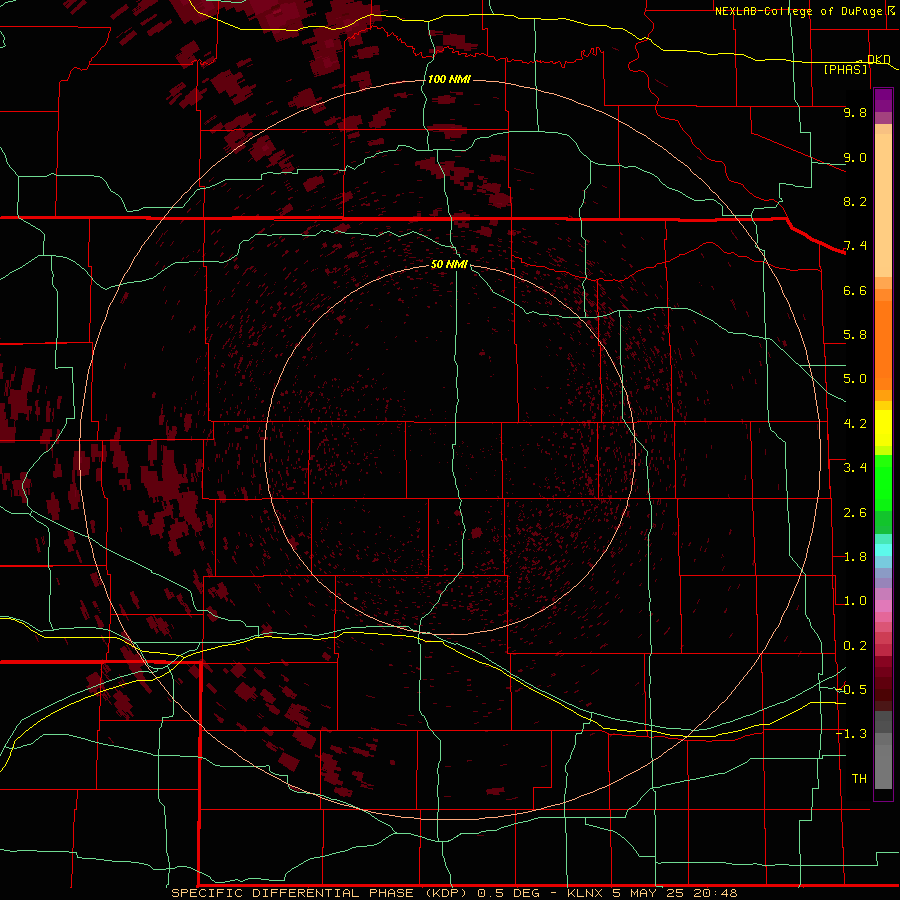Click the 5.8 value on color scale
The height and width of the screenshot is (900, 900).
coord(855,335)
